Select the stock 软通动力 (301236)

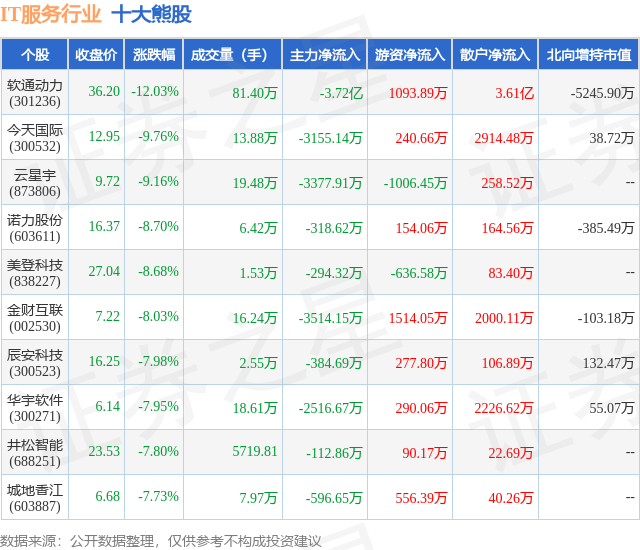[x=35, y=93]
